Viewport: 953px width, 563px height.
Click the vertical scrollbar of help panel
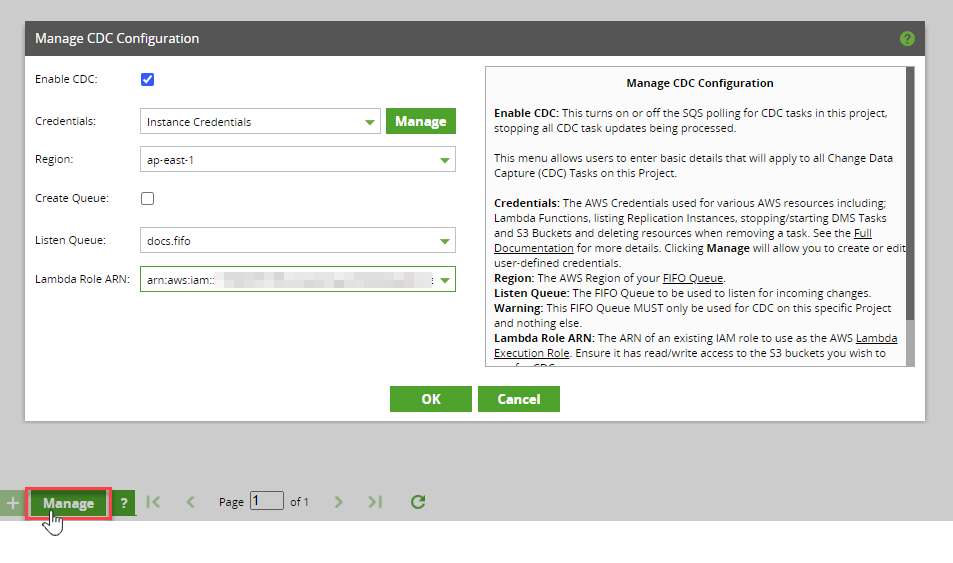pyautogui.click(x=910, y=193)
